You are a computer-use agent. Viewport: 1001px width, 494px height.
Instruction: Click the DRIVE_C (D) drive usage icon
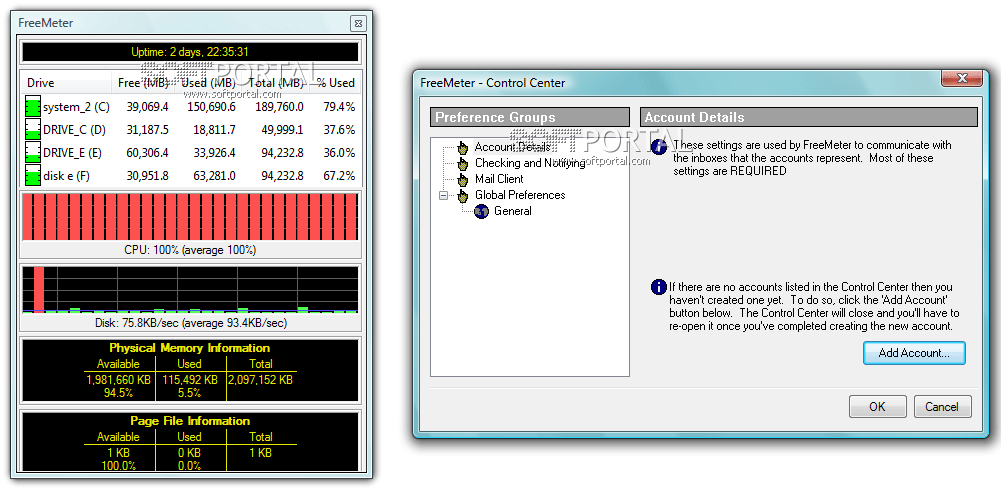(33, 130)
